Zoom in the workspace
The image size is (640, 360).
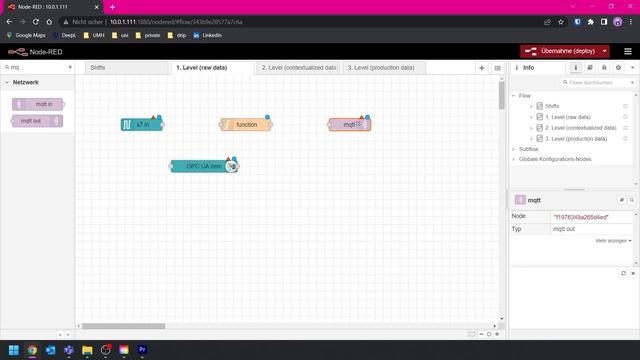[x=497, y=334]
